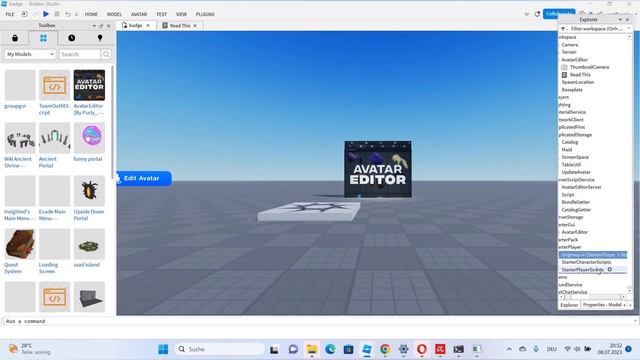
Task: Open the MODEL ribbon tab
Action: [x=114, y=14]
